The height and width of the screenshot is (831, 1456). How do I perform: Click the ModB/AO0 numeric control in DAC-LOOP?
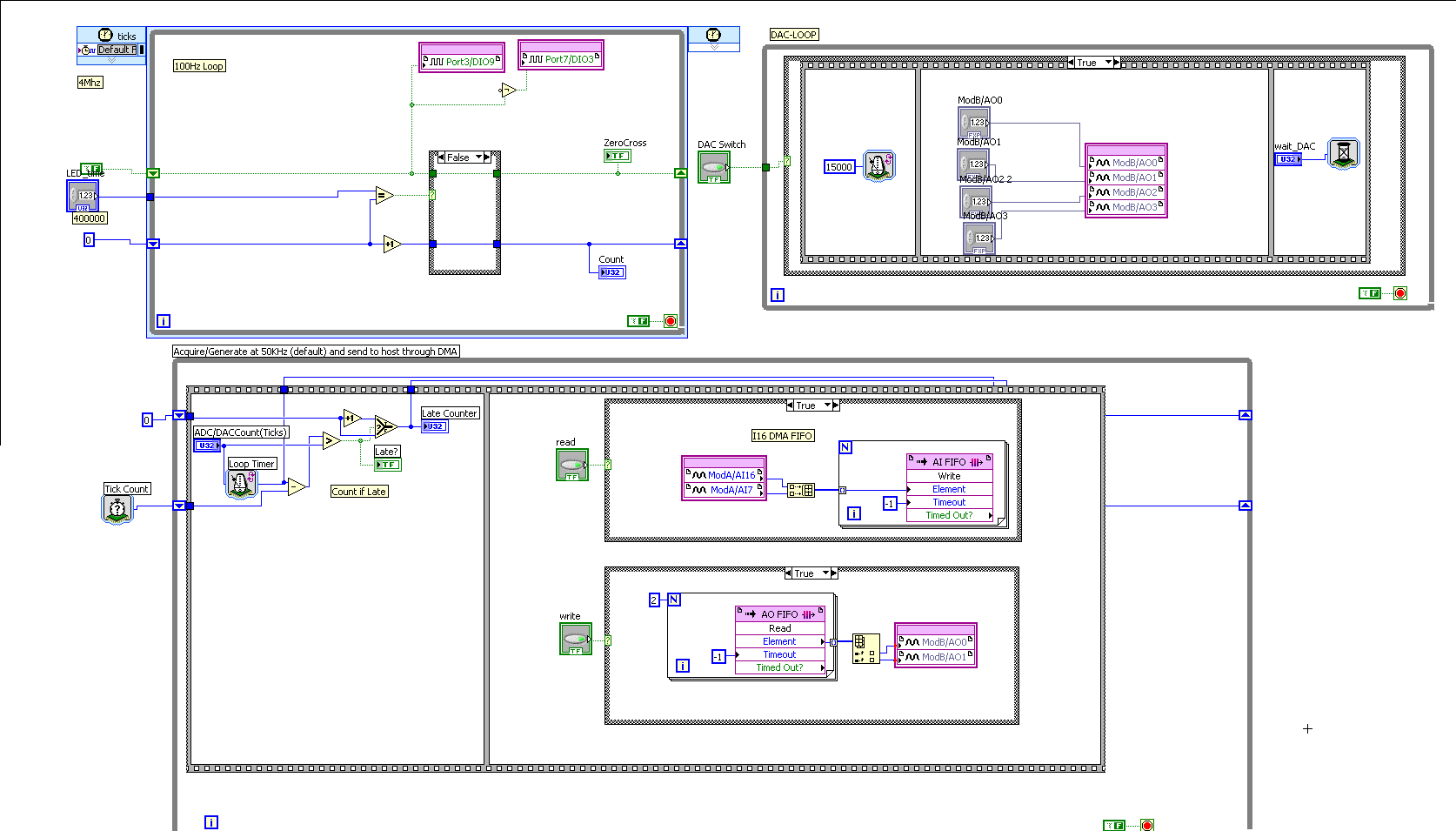(x=974, y=122)
